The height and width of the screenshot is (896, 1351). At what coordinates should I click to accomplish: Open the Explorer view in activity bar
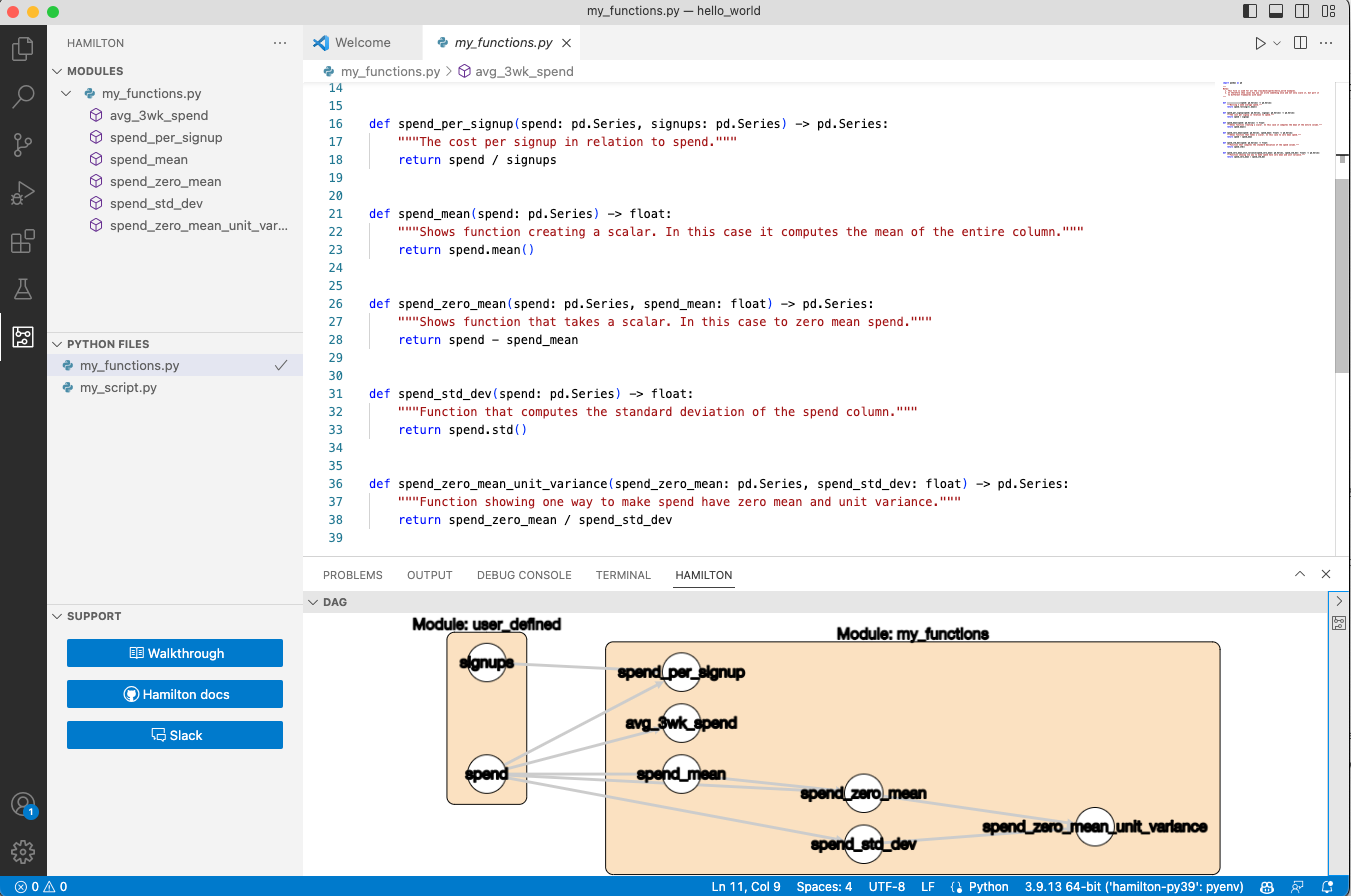[x=23, y=48]
